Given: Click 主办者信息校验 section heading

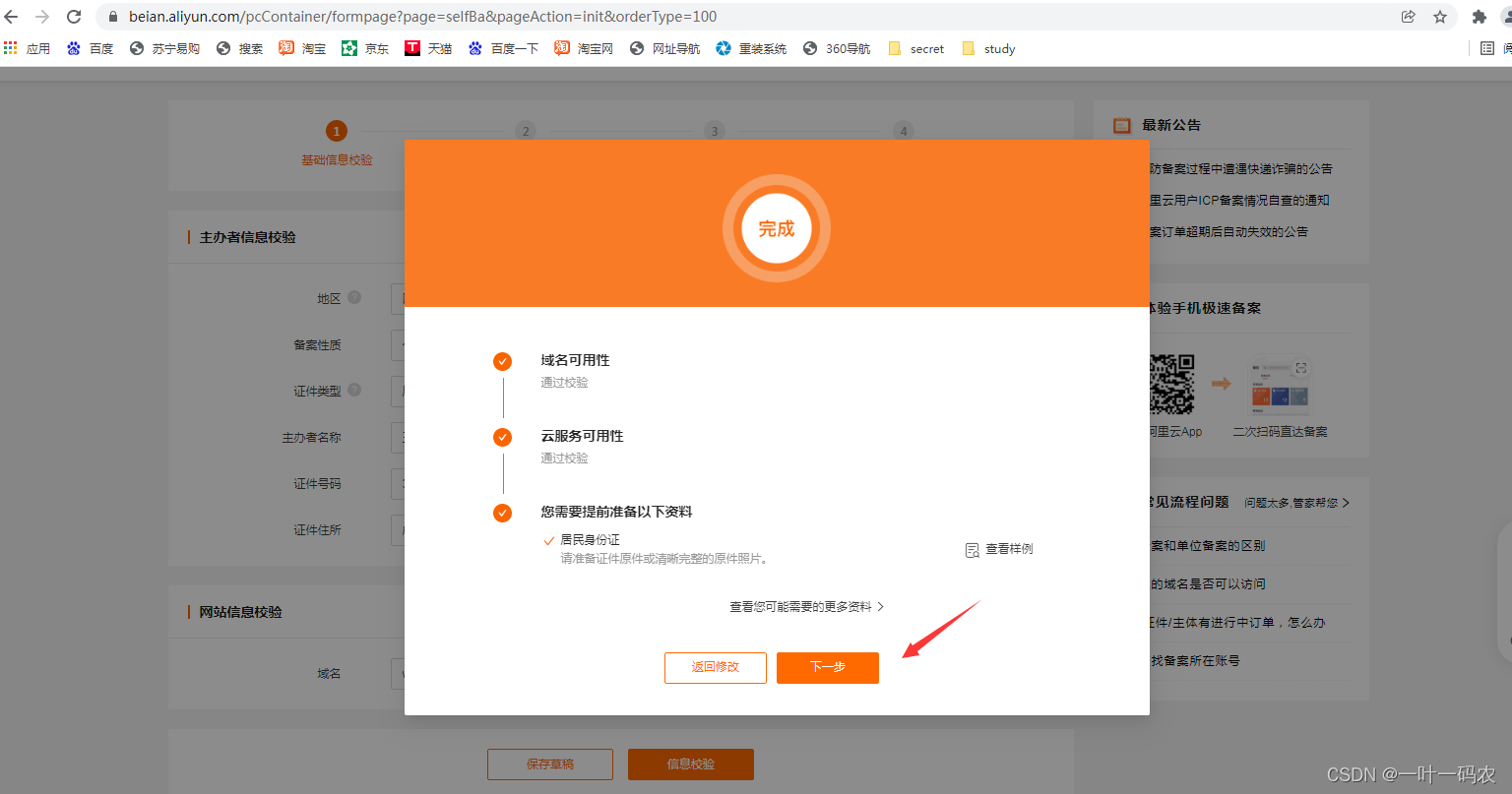Looking at the screenshot, I should coord(247,237).
